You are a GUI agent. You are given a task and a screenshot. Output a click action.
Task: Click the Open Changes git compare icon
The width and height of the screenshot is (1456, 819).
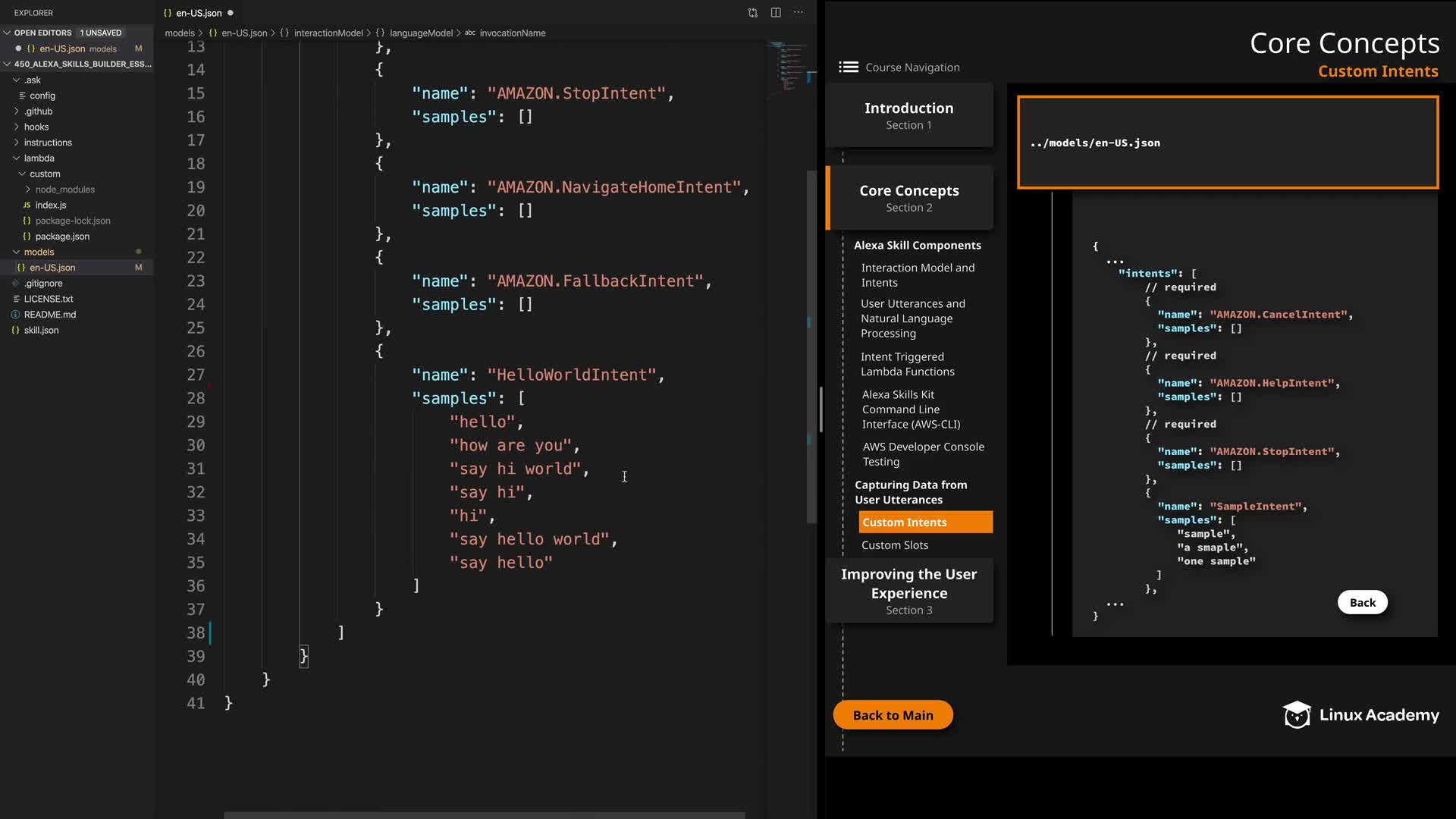(x=752, y=13)
